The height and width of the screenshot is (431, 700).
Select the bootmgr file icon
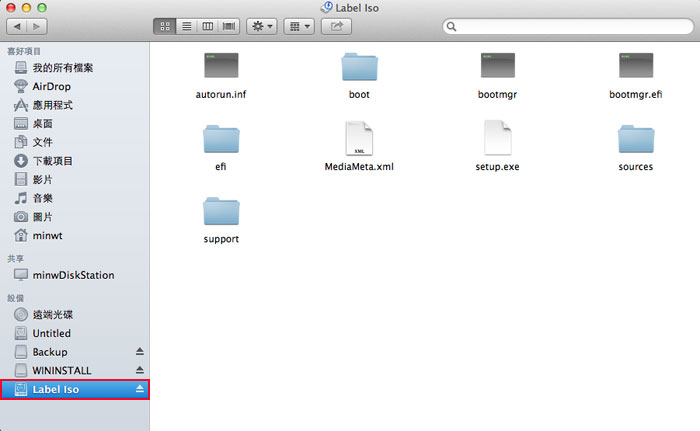pos(497,65)
